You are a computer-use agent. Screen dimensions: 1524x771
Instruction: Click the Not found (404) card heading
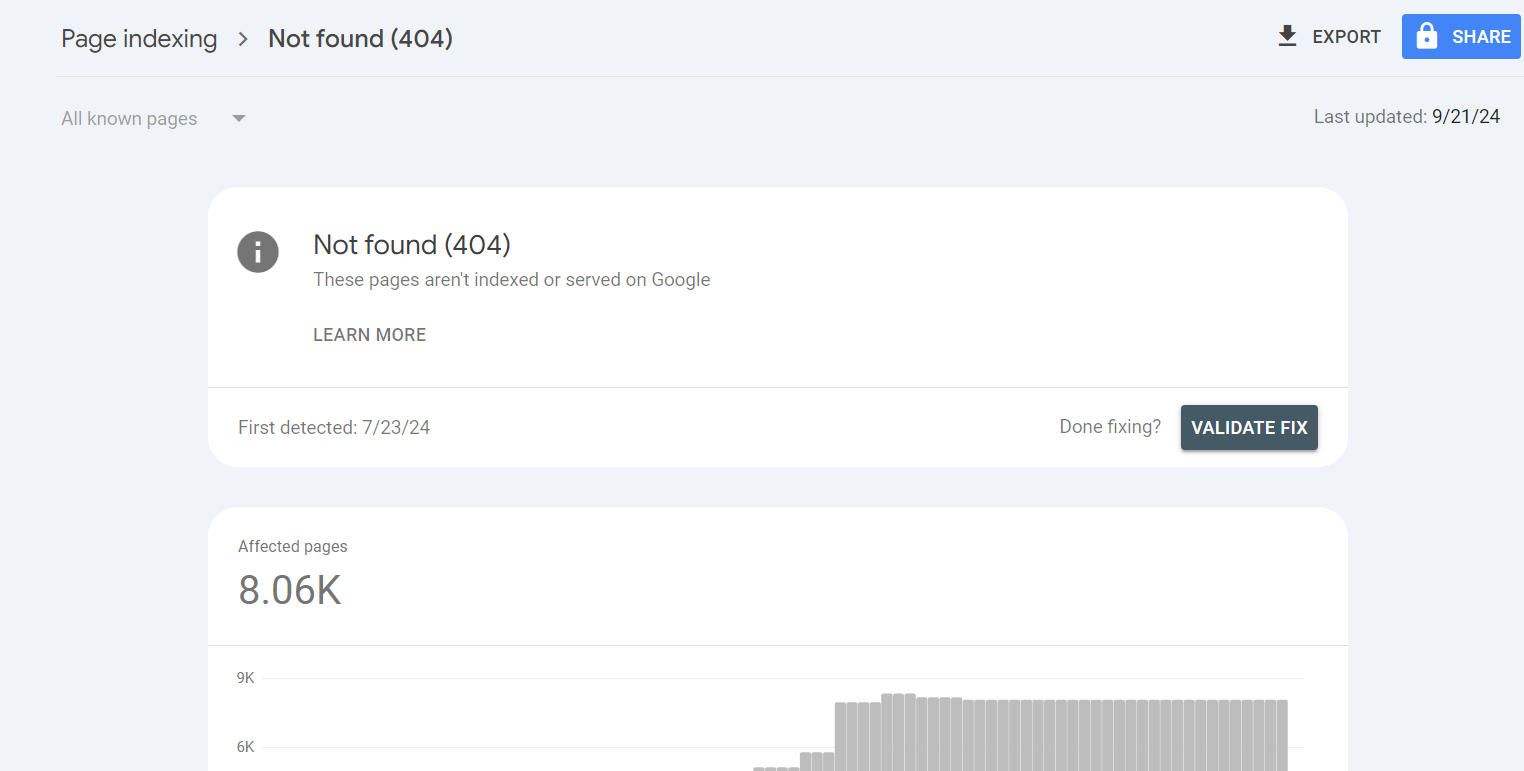coord(412,245)
